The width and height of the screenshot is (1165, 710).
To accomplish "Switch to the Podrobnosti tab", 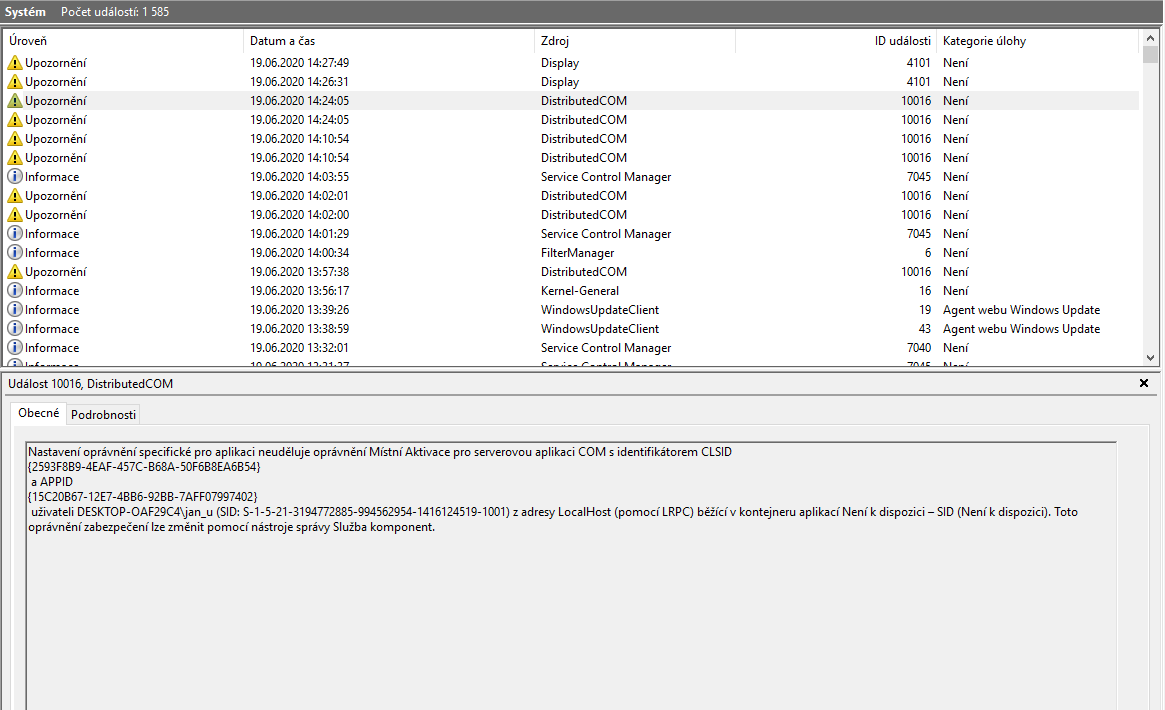I will point(103,415).
